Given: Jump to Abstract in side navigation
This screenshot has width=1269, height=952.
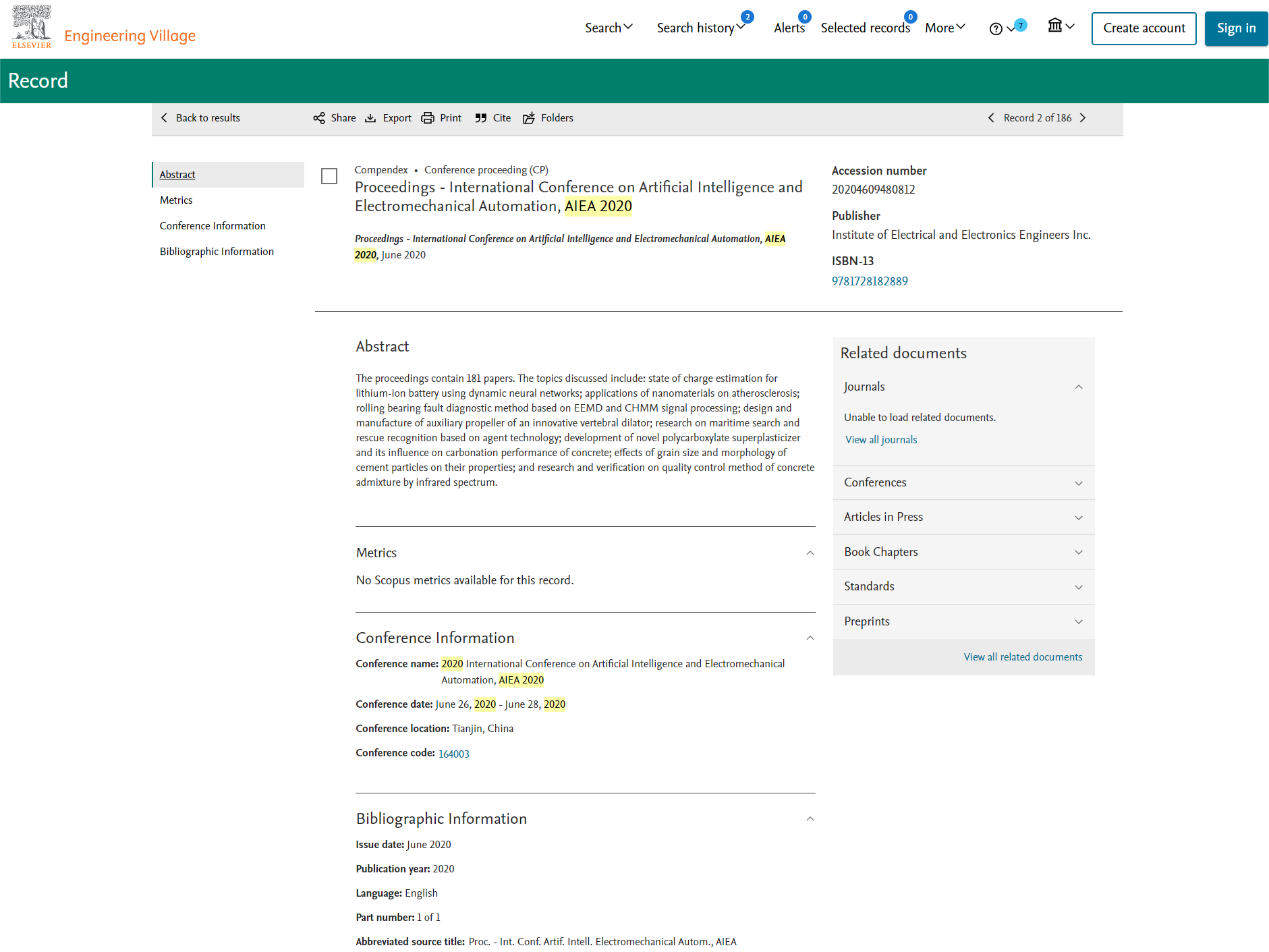Looking at the screenshot, I should point(177,175).
